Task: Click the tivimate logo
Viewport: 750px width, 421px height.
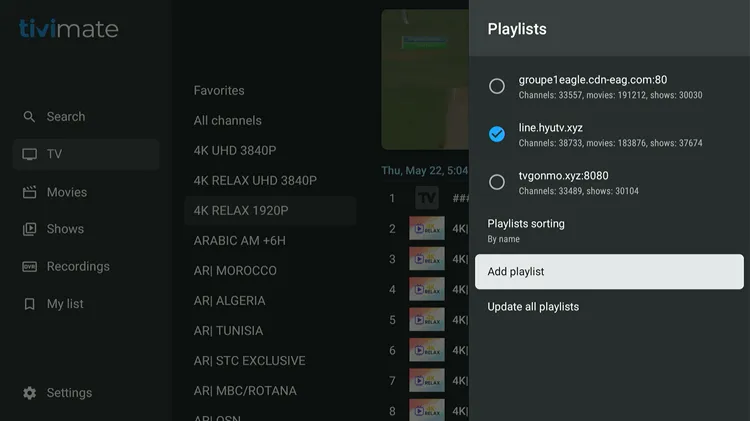Action: [x=68, y=29]
